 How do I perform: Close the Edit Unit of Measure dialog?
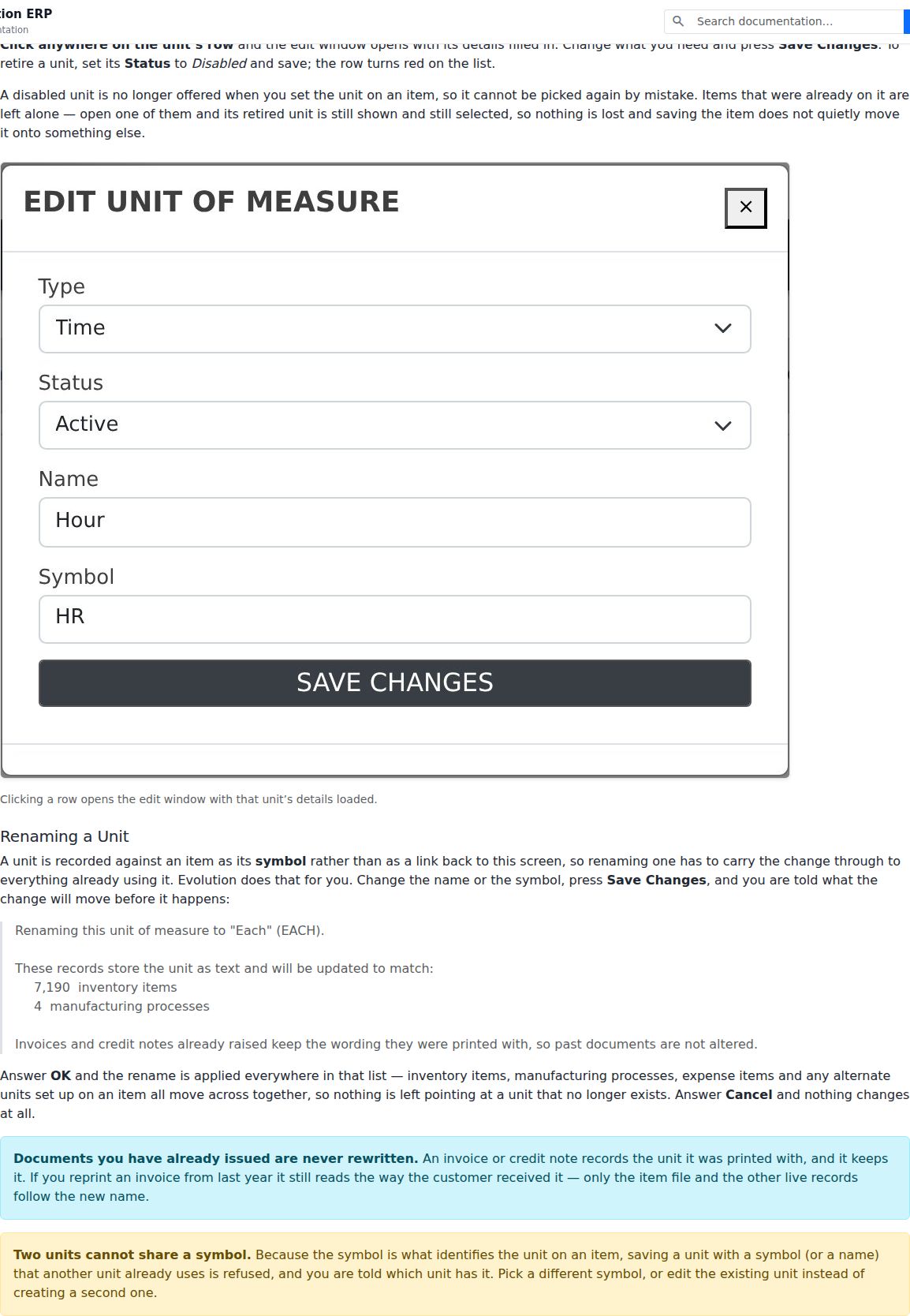(x=746, y=207)
